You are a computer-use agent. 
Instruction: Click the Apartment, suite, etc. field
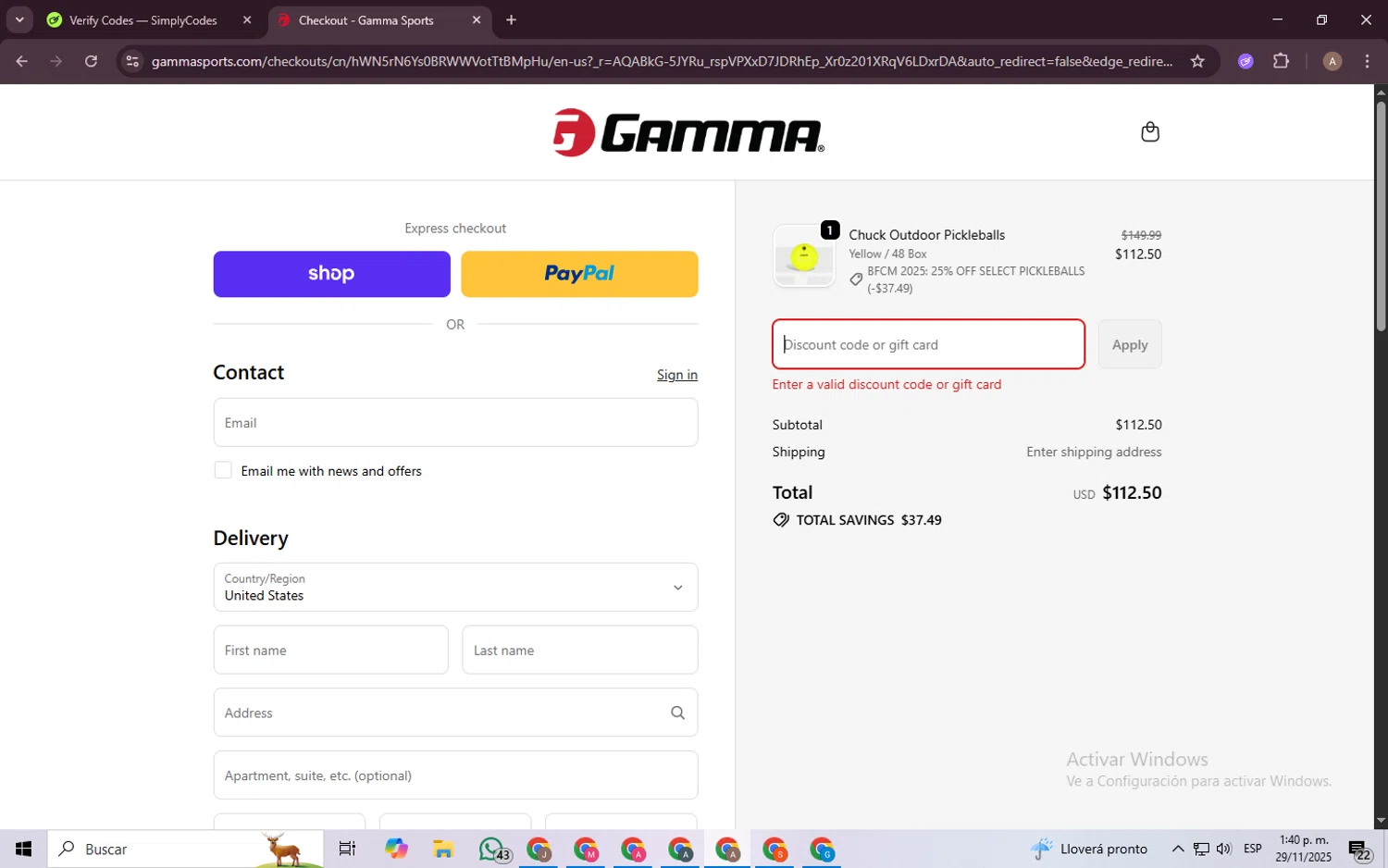[x=455, y=775]
